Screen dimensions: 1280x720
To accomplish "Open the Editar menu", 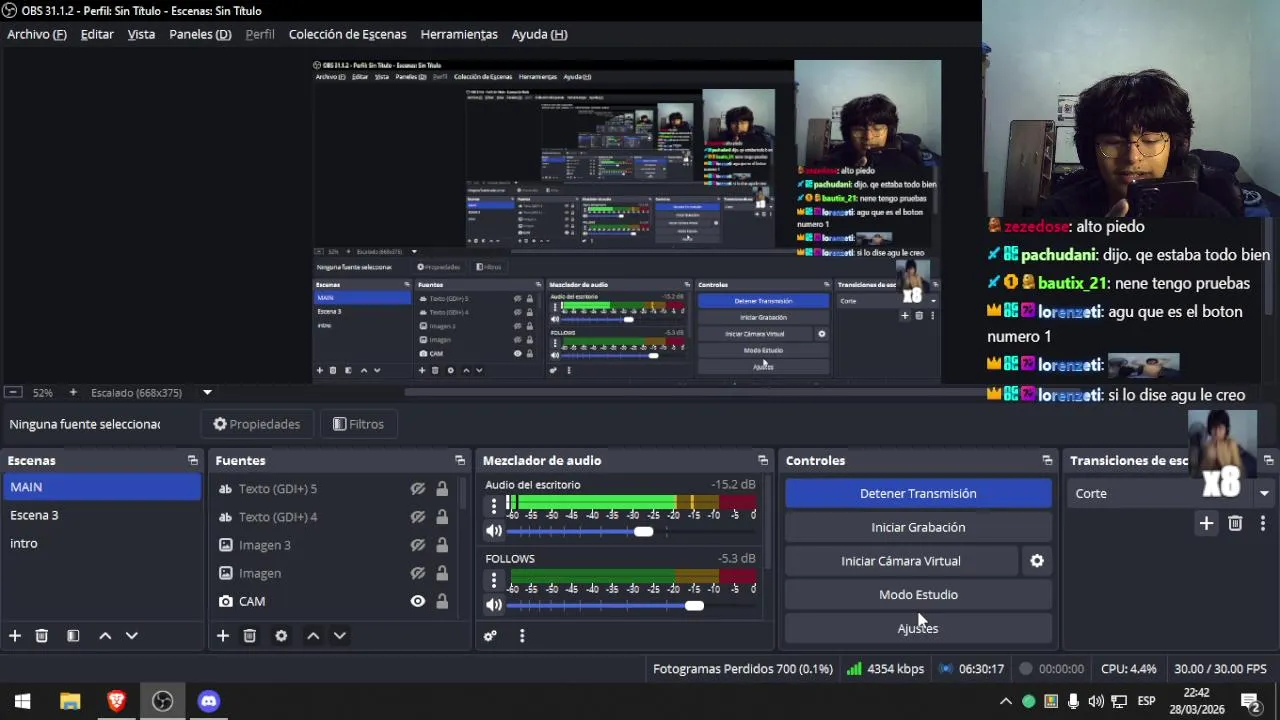I will [97, 34].
